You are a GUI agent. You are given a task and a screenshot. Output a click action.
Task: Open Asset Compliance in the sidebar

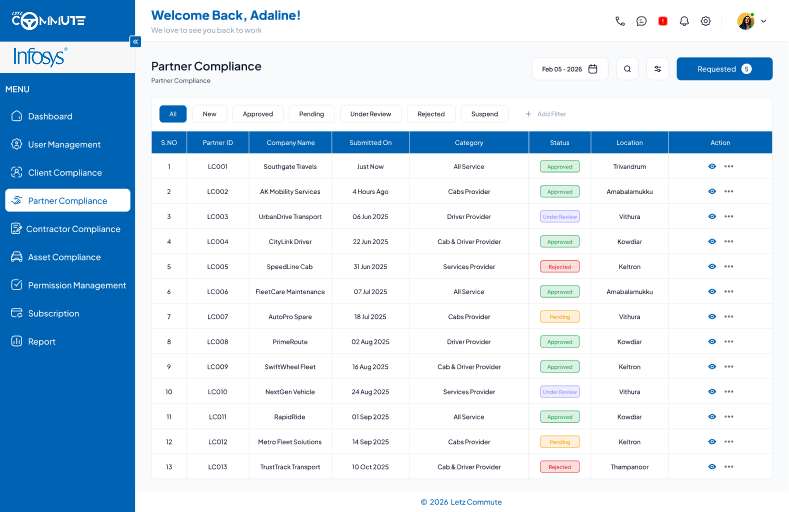click(x=67, y=257)
